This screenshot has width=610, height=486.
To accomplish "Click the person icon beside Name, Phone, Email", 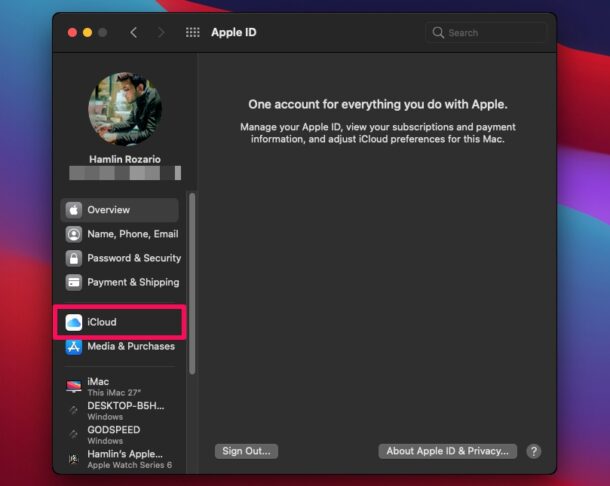I will [74, 234].
